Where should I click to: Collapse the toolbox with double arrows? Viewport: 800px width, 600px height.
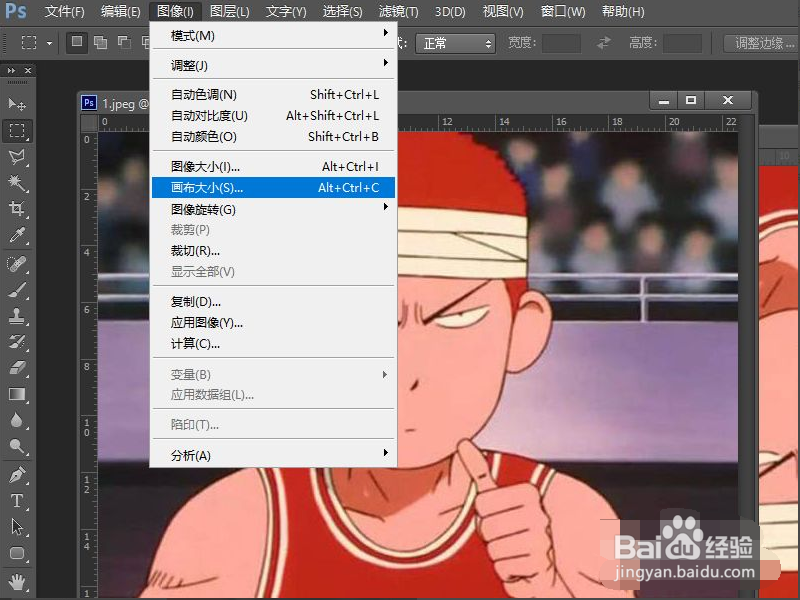11,70
